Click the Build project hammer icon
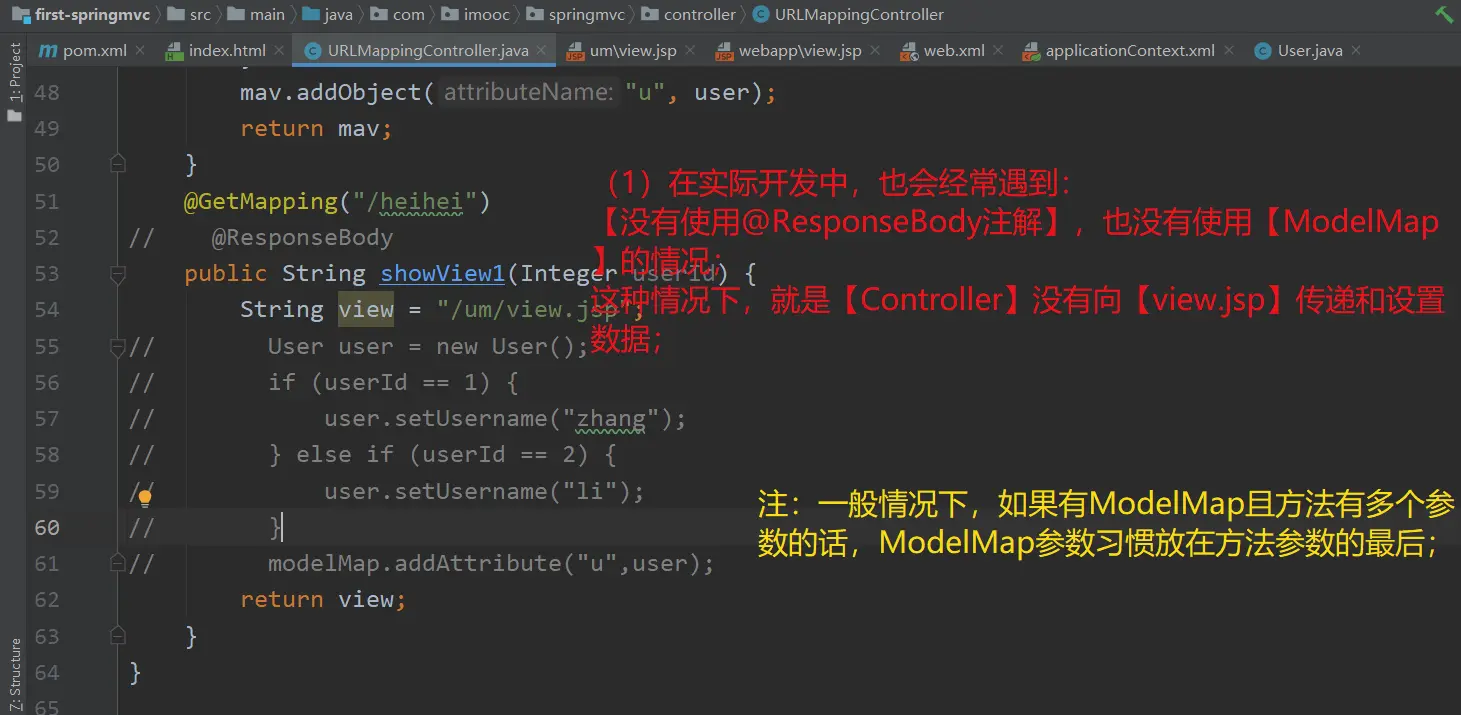Viewport: 1461px width, 715px height. point(1443,15)
